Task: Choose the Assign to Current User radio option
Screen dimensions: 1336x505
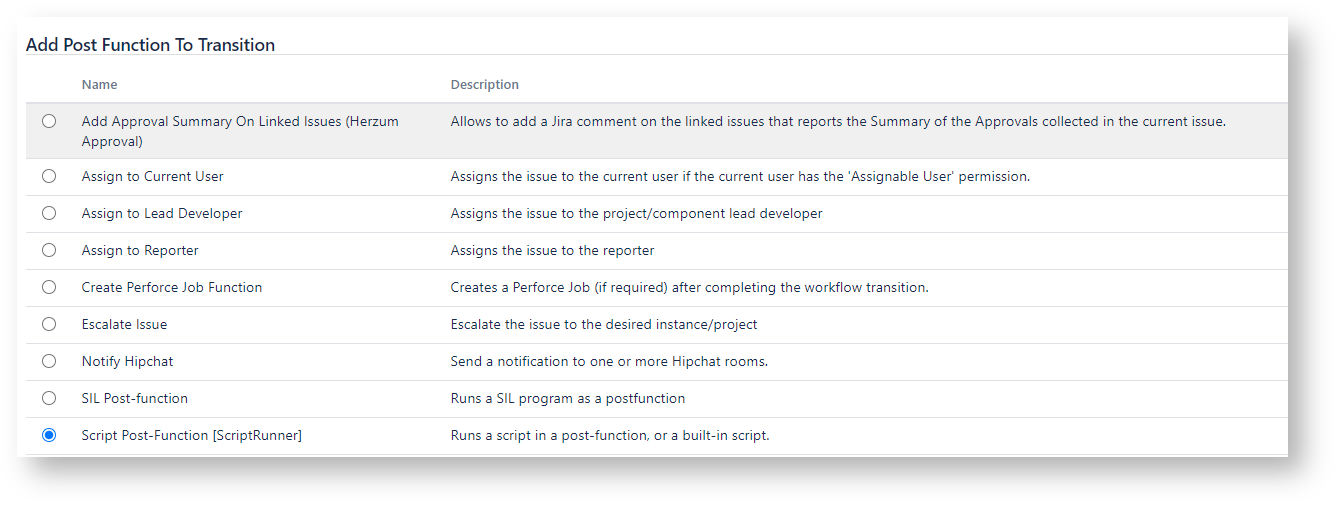Action: tap(49, 176)
